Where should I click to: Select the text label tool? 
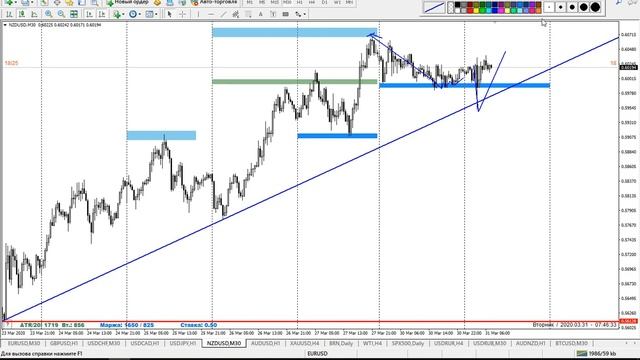pos(273,14)
